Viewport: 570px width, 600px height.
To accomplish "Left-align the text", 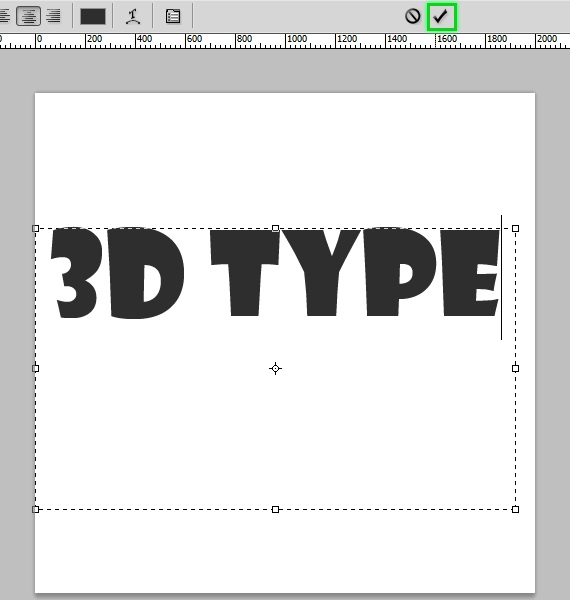I will (5, 16).
